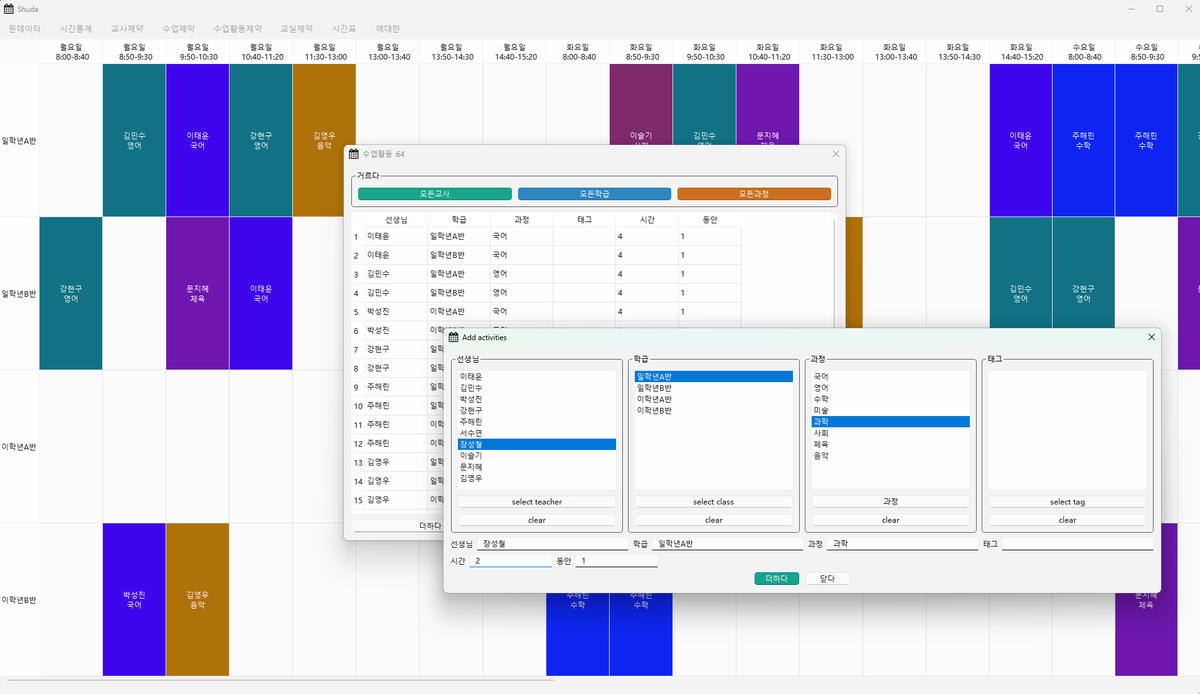Click 수요일 8:00-8:40 column header
Screen dimensions: 1200x694
1083,52
